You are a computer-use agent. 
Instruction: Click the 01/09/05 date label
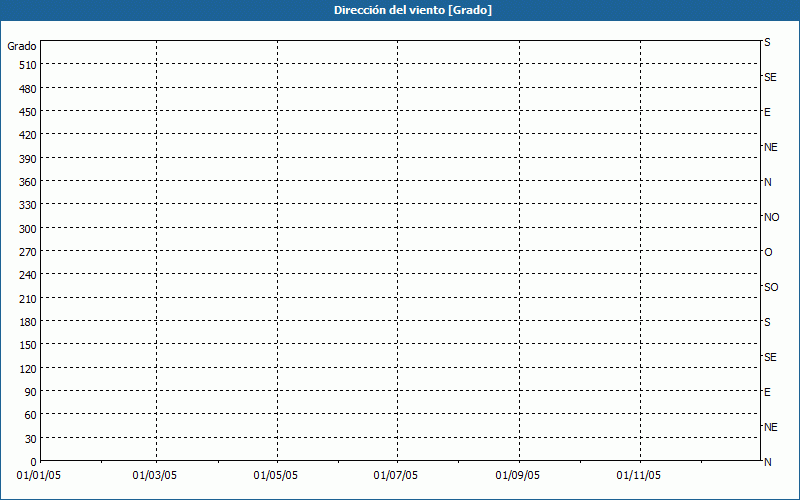click(518, 476)
